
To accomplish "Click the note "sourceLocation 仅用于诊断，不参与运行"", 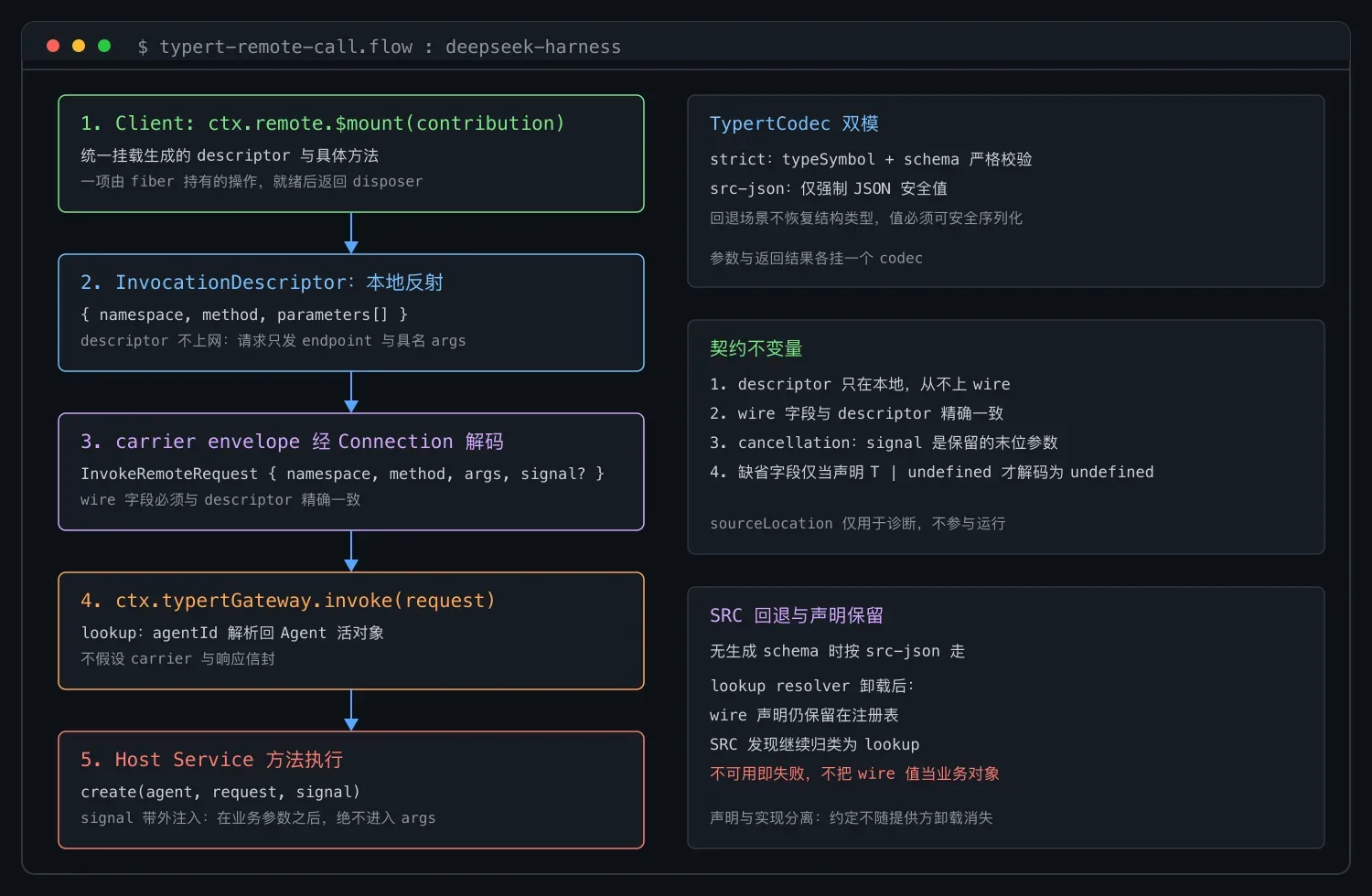I will [858, 523].
